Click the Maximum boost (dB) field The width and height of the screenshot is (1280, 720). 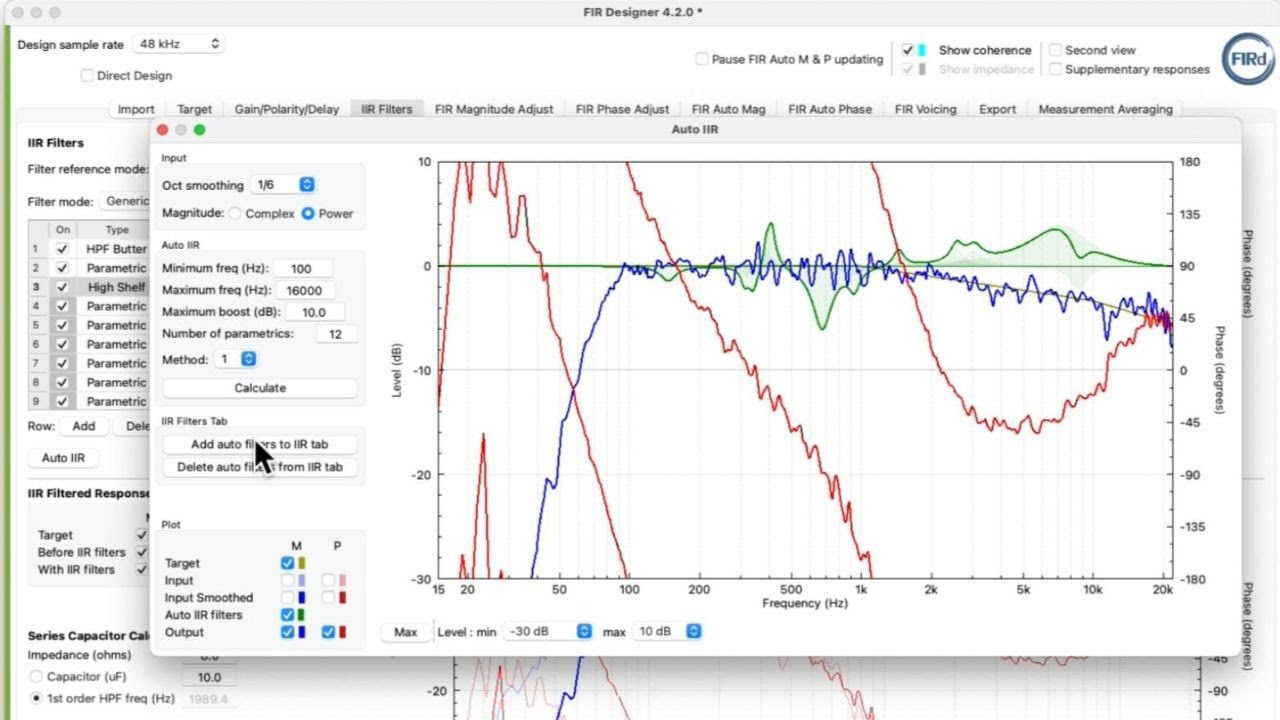click(x=314, y=312)
